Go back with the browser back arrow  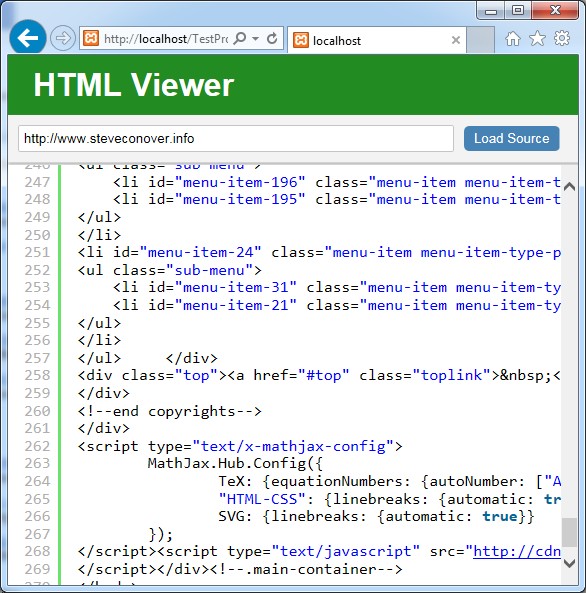28,38
